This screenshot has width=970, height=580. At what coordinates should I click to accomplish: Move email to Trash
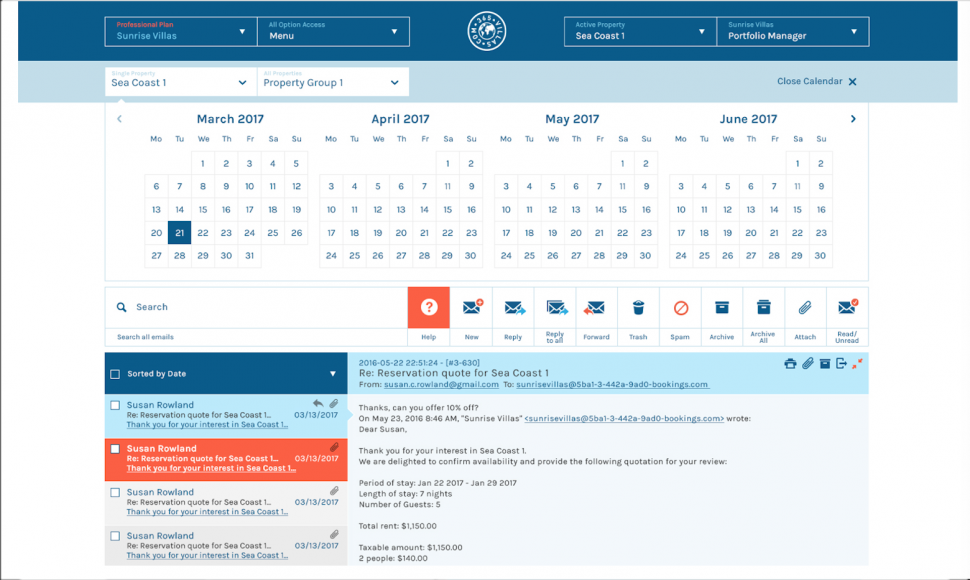tap(638, 307)
